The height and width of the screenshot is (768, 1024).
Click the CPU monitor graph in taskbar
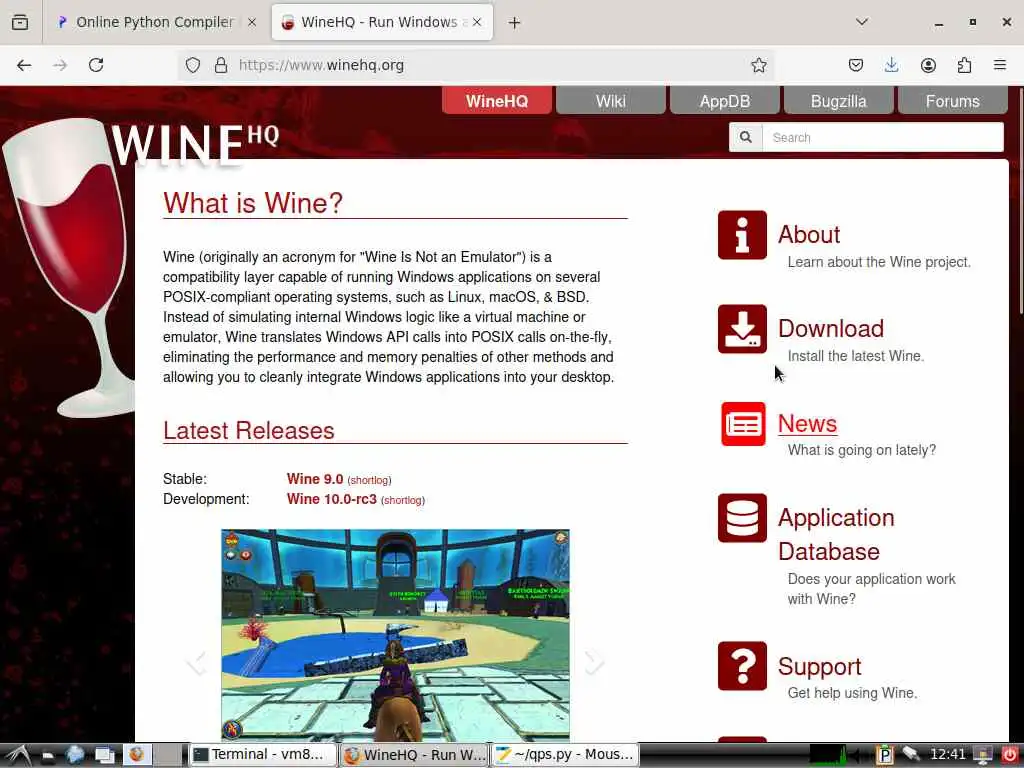[x=829, y=755]
